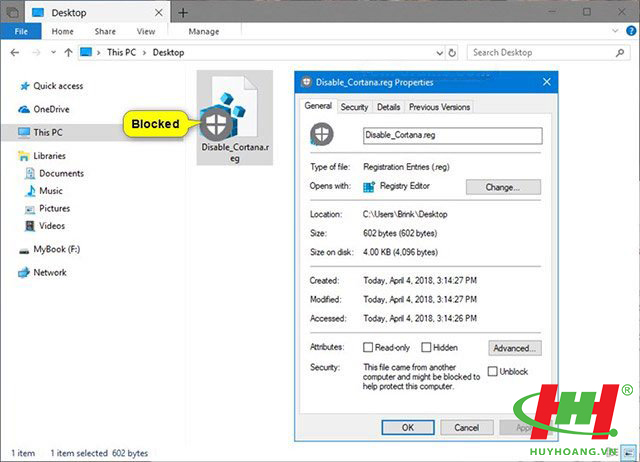Go up one folder level

[68, 53]
